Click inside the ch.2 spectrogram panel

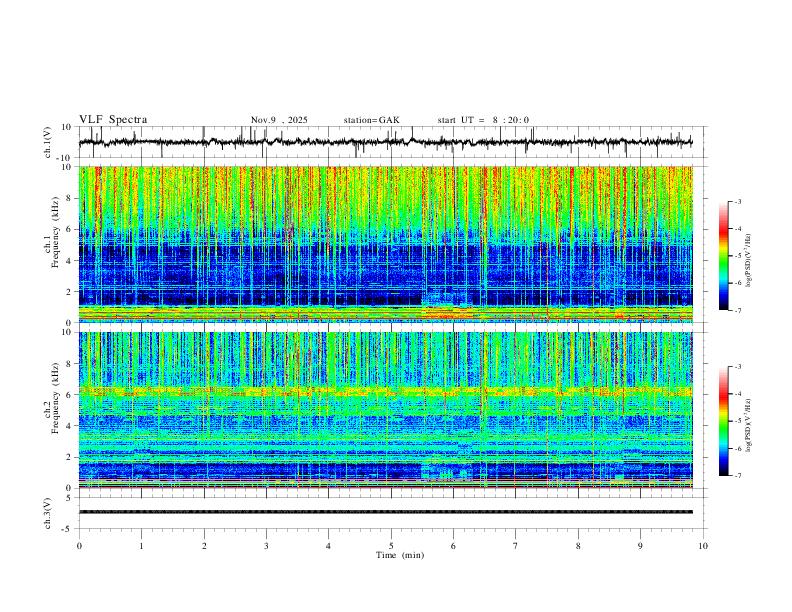tap(385, 410)
